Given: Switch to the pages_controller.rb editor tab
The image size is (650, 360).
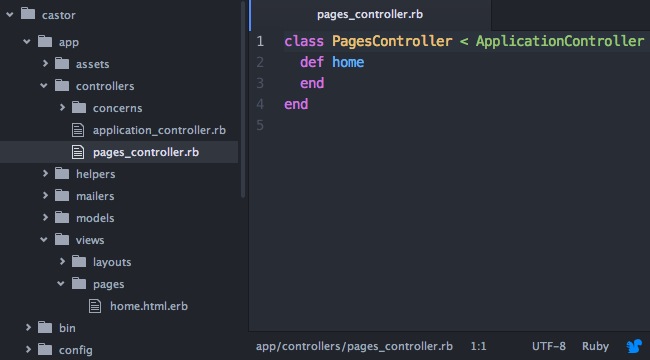Looking at the screenshot, I should click(370, 15).
